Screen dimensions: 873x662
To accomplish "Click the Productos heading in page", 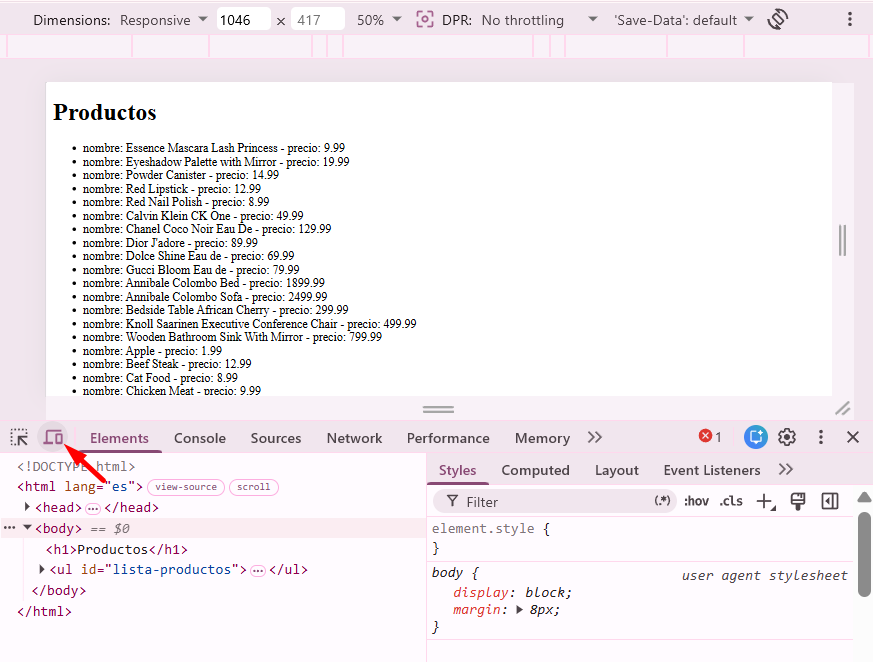I will 105,112.
